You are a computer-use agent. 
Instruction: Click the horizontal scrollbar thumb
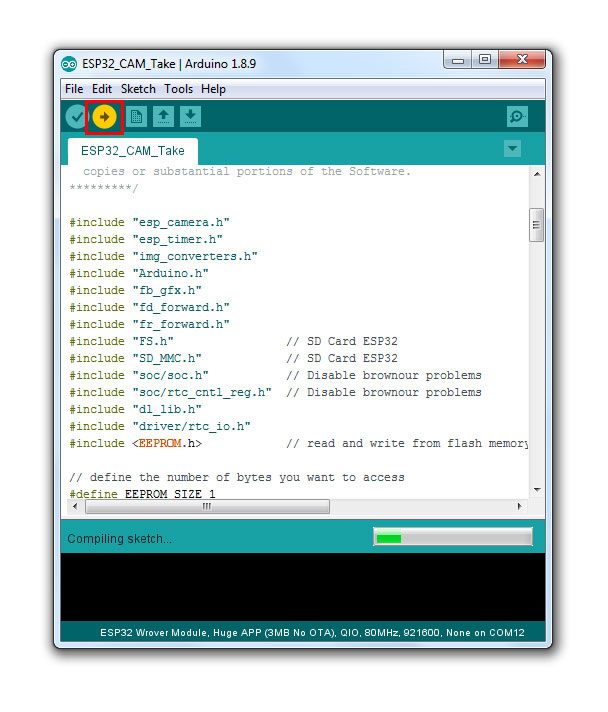(208, 506)
